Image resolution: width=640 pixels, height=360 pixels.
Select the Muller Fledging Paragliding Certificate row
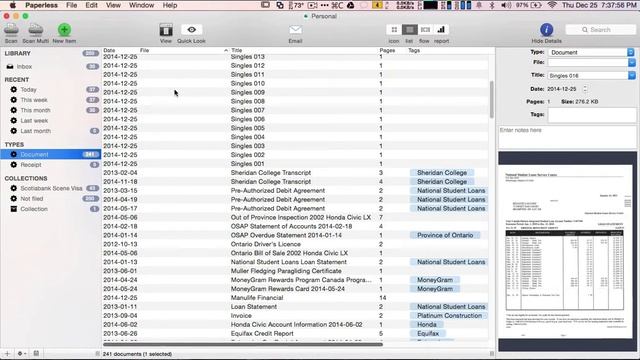pos(295,271)
